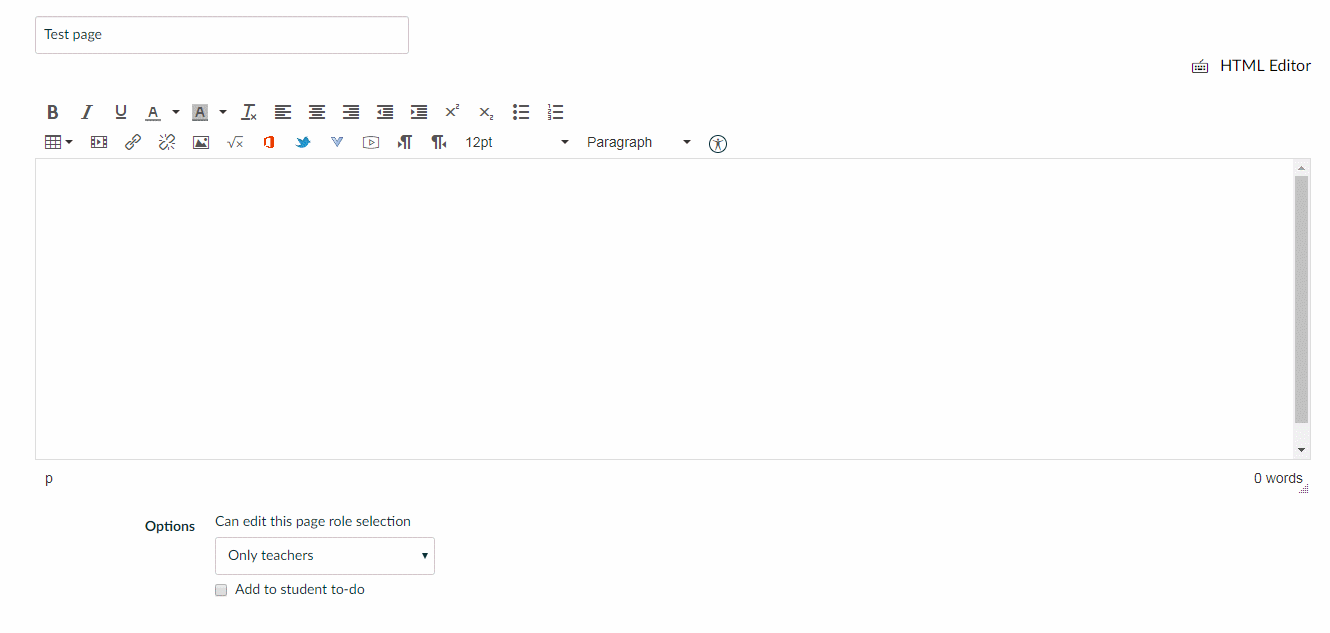Image resolution: width=1330 pixels, height=633 pixels.
Task: Click the remove link icon
Action: click(x=167, y=143)
